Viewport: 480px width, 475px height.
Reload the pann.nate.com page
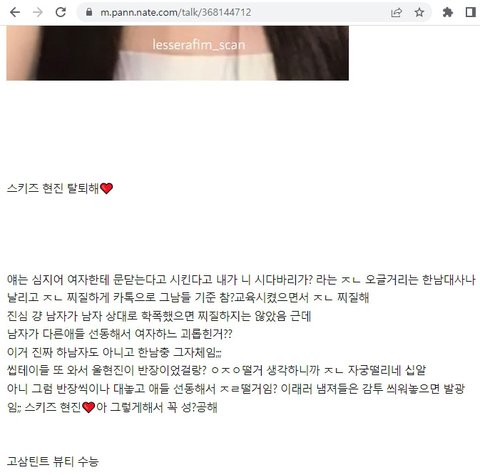61,12
